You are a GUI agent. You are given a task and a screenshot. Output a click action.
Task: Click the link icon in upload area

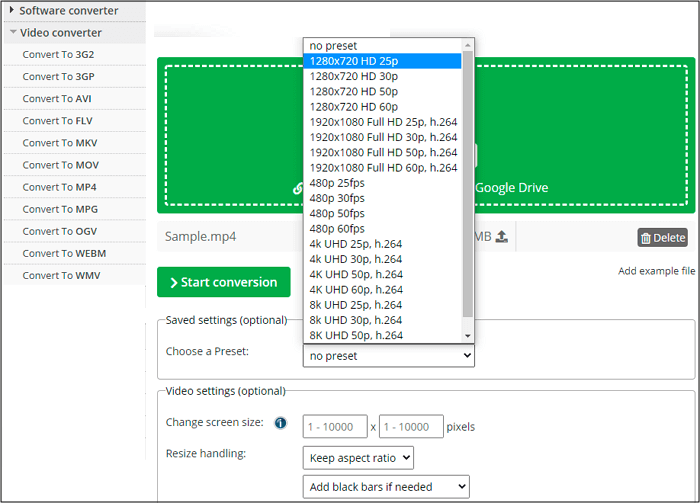click(x=297, y=187)
